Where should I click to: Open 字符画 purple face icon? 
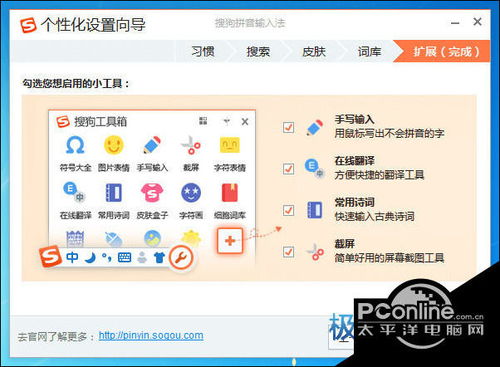pos(191,193)
